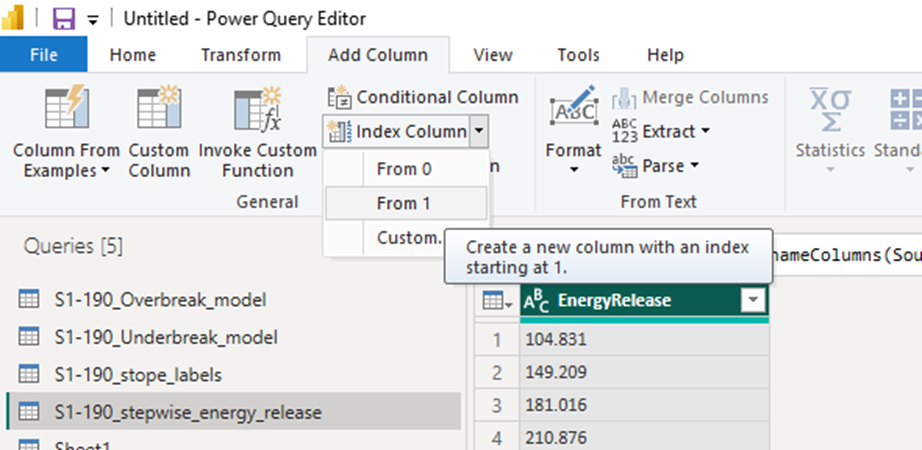Viewport: 922px width, 450px height.
Task: Open the Parse dropdown
Action: click(x=656, y=166)
